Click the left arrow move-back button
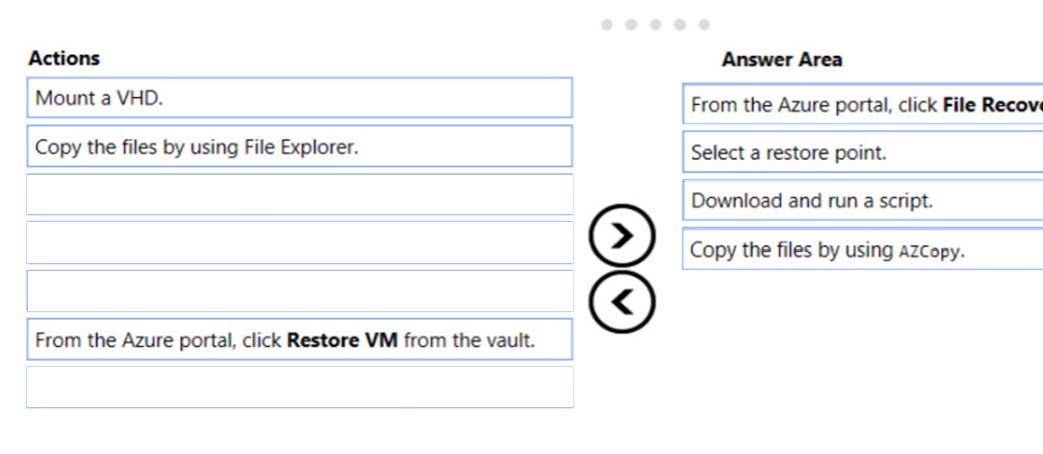The image size is (1043, 454). (x=622, y=302)
